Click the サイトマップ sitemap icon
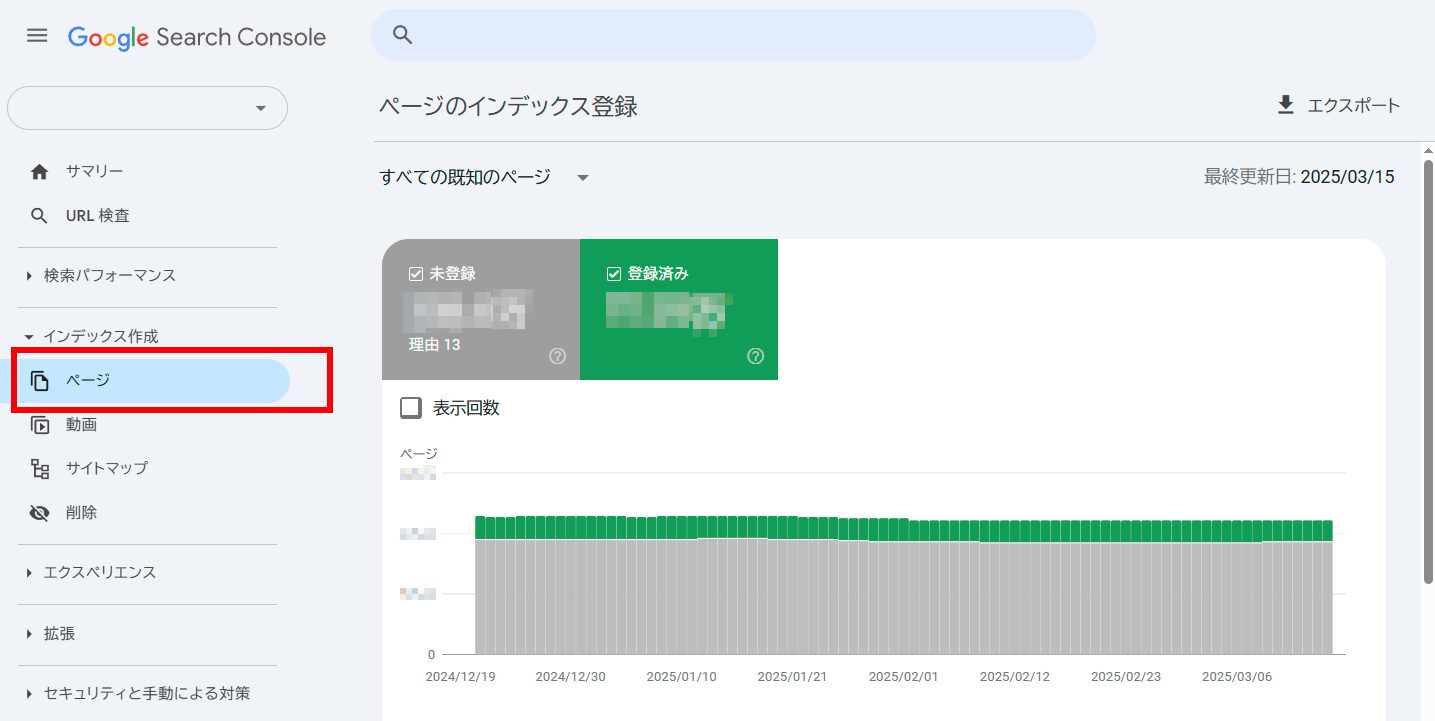1435x721 pixels. pyautogui.click(x=40, y=468)
